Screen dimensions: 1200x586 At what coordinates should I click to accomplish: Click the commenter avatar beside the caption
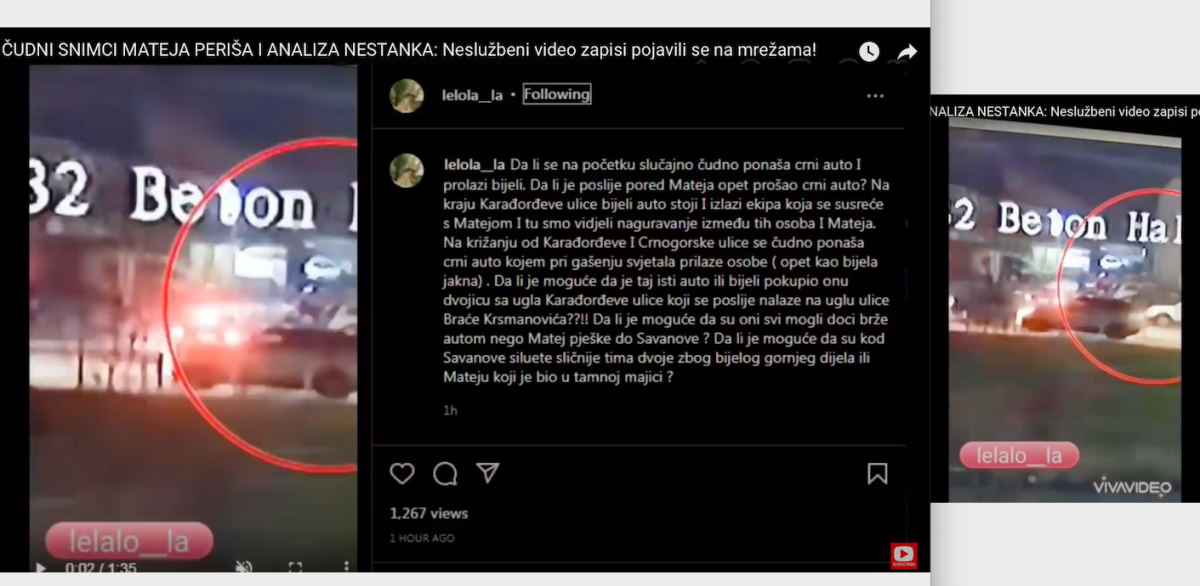[407, 171]
